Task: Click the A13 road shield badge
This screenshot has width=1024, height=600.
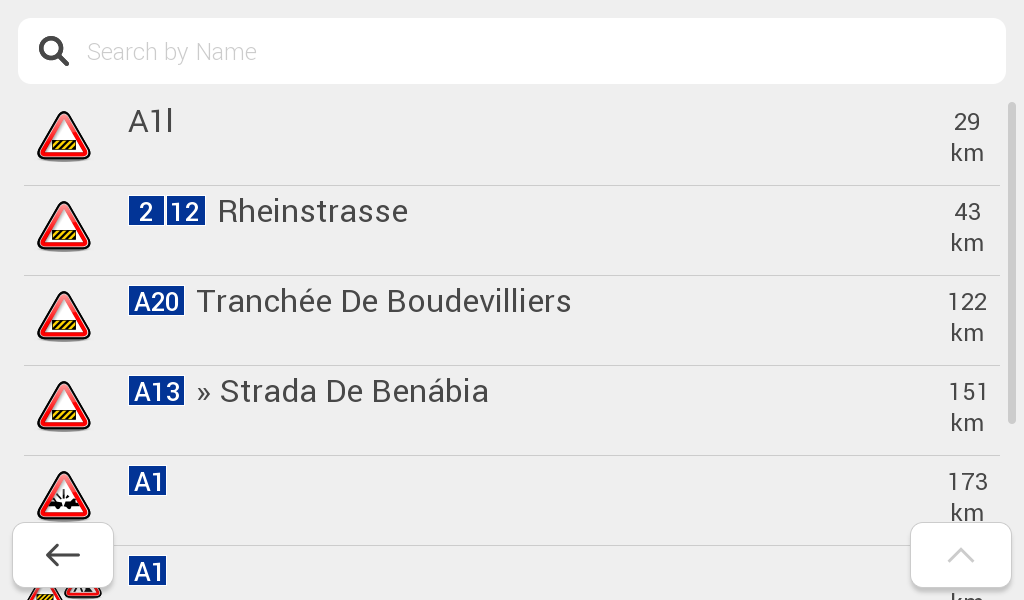Action: (x=156, y=392)
